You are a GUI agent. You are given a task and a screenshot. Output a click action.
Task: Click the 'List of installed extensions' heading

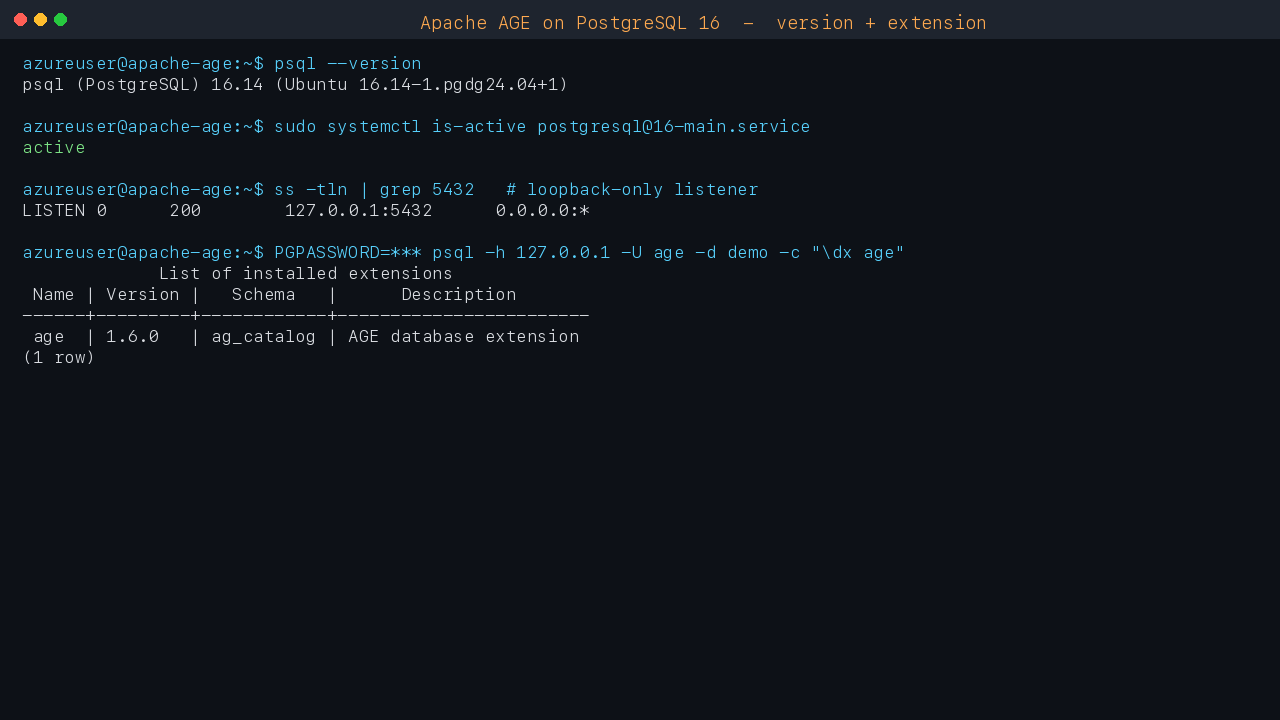pyautogui.click(x=306, y=274)
